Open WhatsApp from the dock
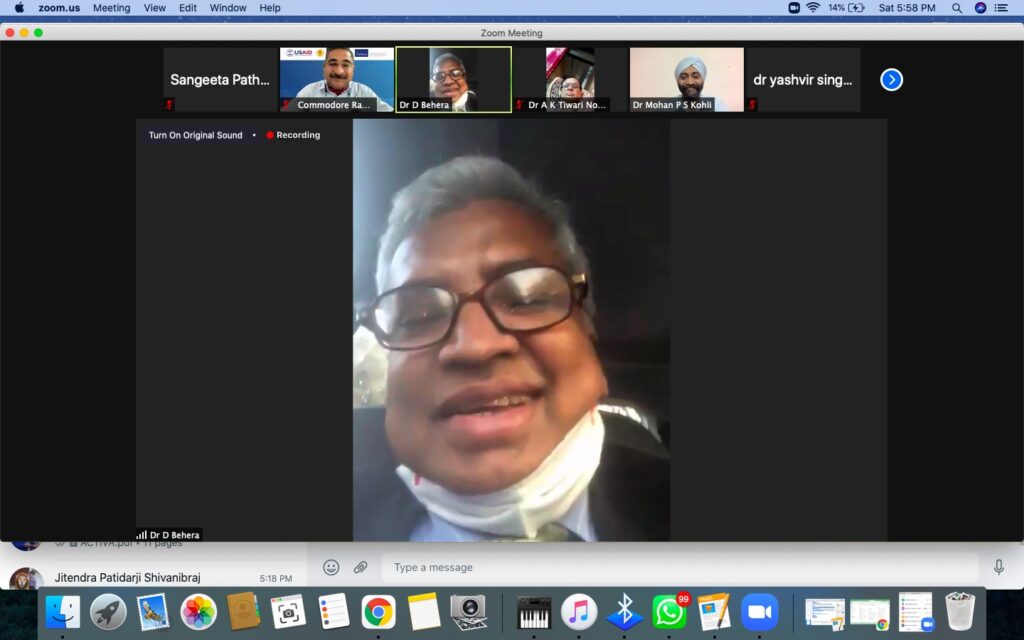1024x640 pixels. coord(669,611)
